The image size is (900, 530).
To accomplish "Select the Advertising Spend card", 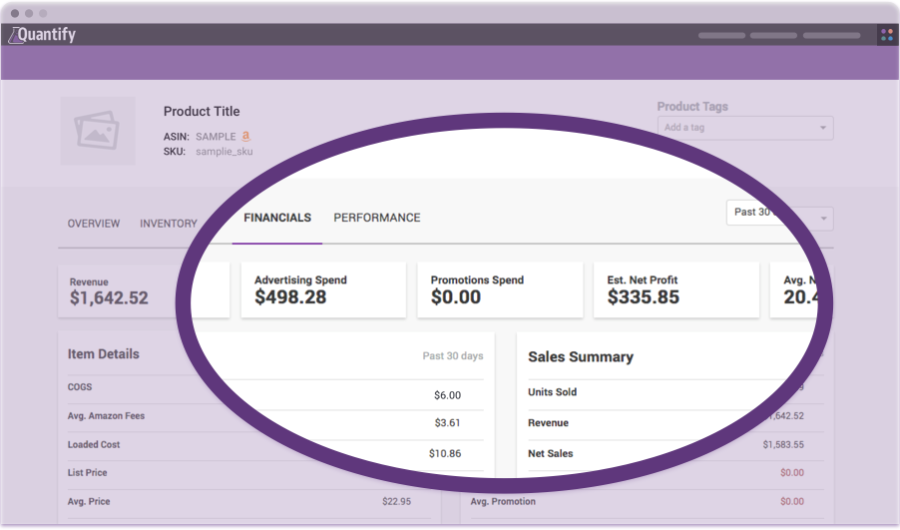I will (323, 290).
